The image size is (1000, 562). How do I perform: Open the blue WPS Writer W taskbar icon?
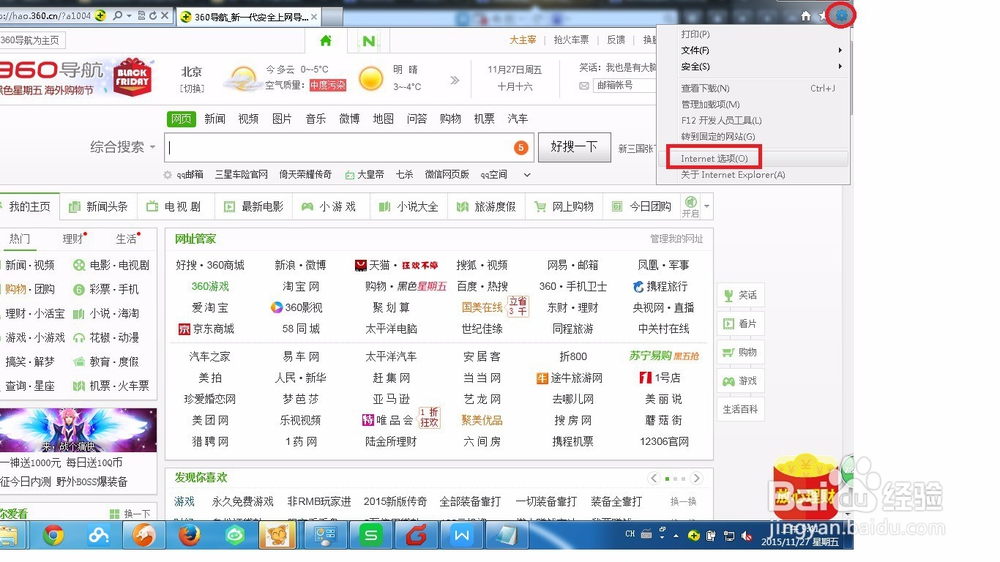coord(462,535)
